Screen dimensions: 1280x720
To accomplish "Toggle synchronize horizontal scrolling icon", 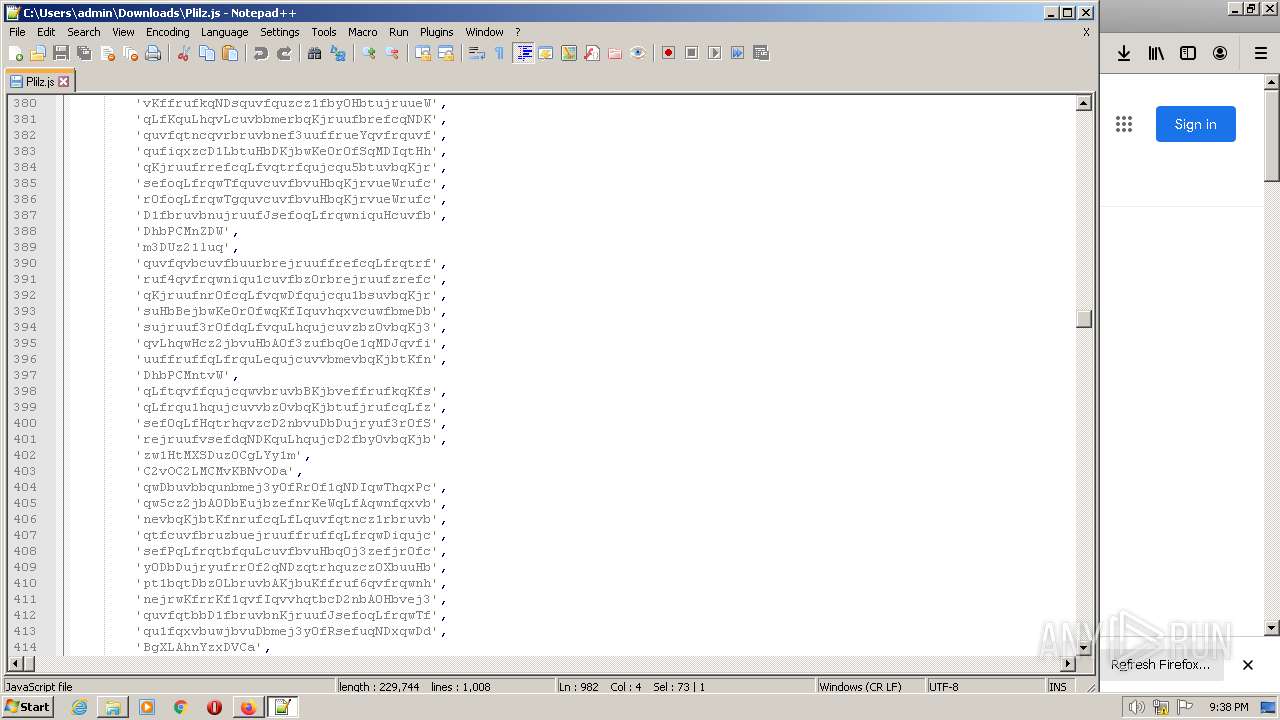I will coord(446,53).
